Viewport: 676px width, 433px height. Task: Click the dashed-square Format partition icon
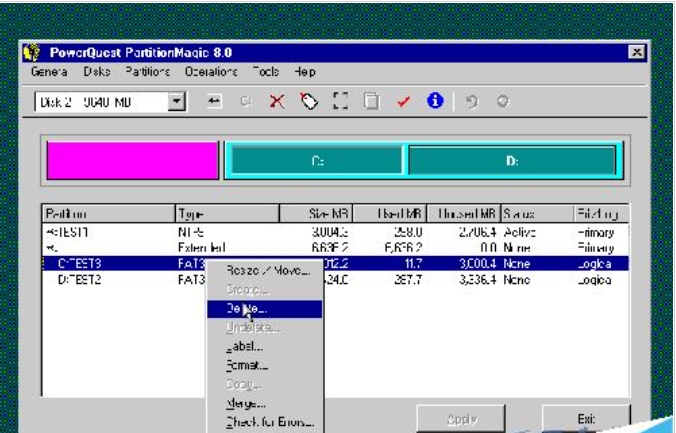coord(340,102)
